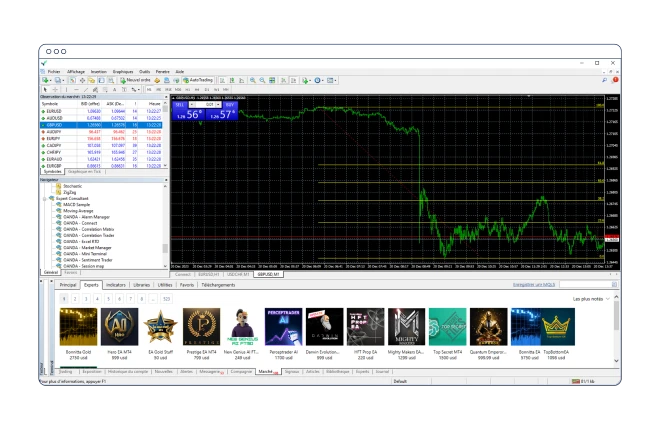The image size is (672, 448).
Task: Open the arrows objects dropdown
Action: (x=135, y=90)
